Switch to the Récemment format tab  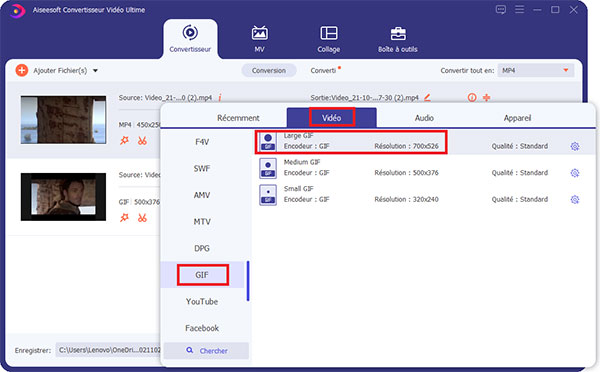[238, 118]
